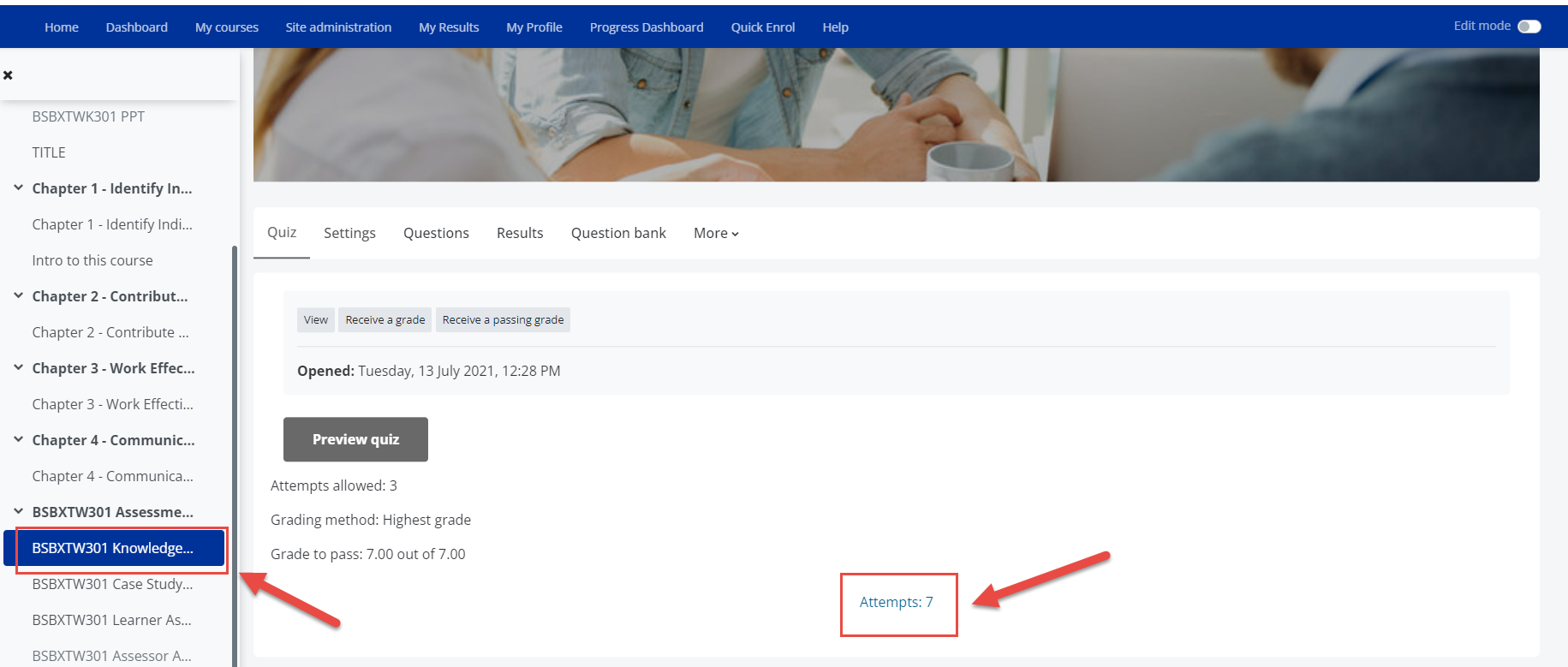Collapse Chapter 1 - Identify In... section
1568x667 pixels.
(18, 188)
